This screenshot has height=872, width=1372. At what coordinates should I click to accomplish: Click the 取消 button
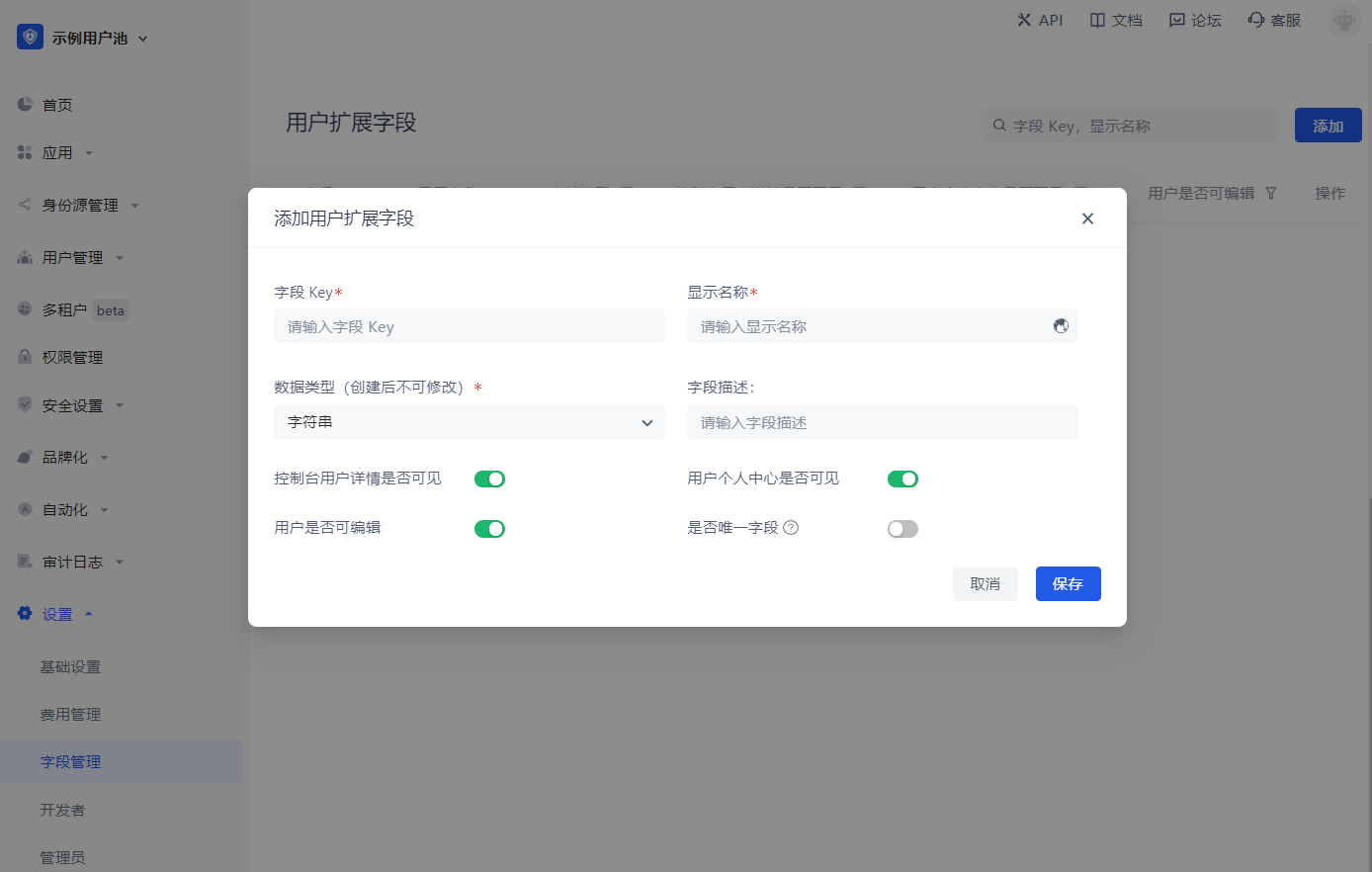pyautogui.click(x=985, y=584)
